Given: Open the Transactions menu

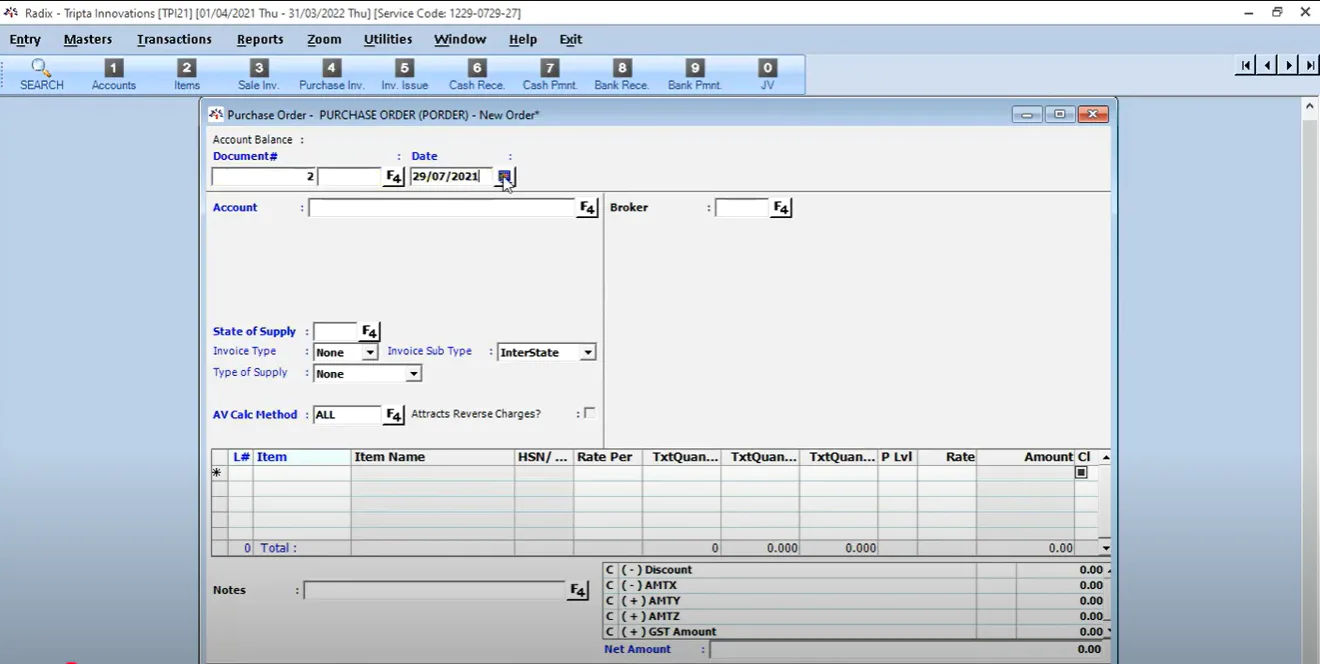Looking at the screenshot, I should tap(175, 40).
